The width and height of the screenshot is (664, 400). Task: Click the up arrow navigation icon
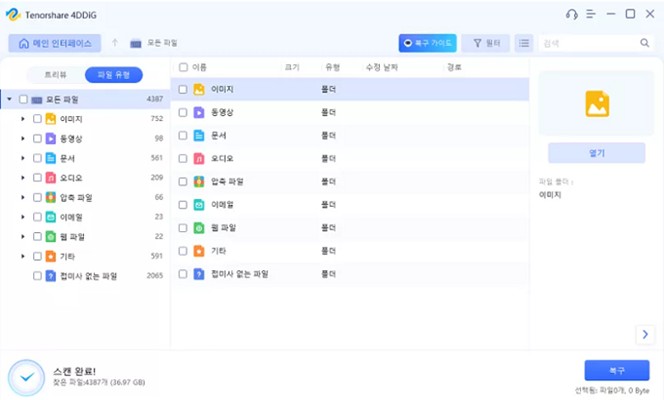[x=115, y=43]
